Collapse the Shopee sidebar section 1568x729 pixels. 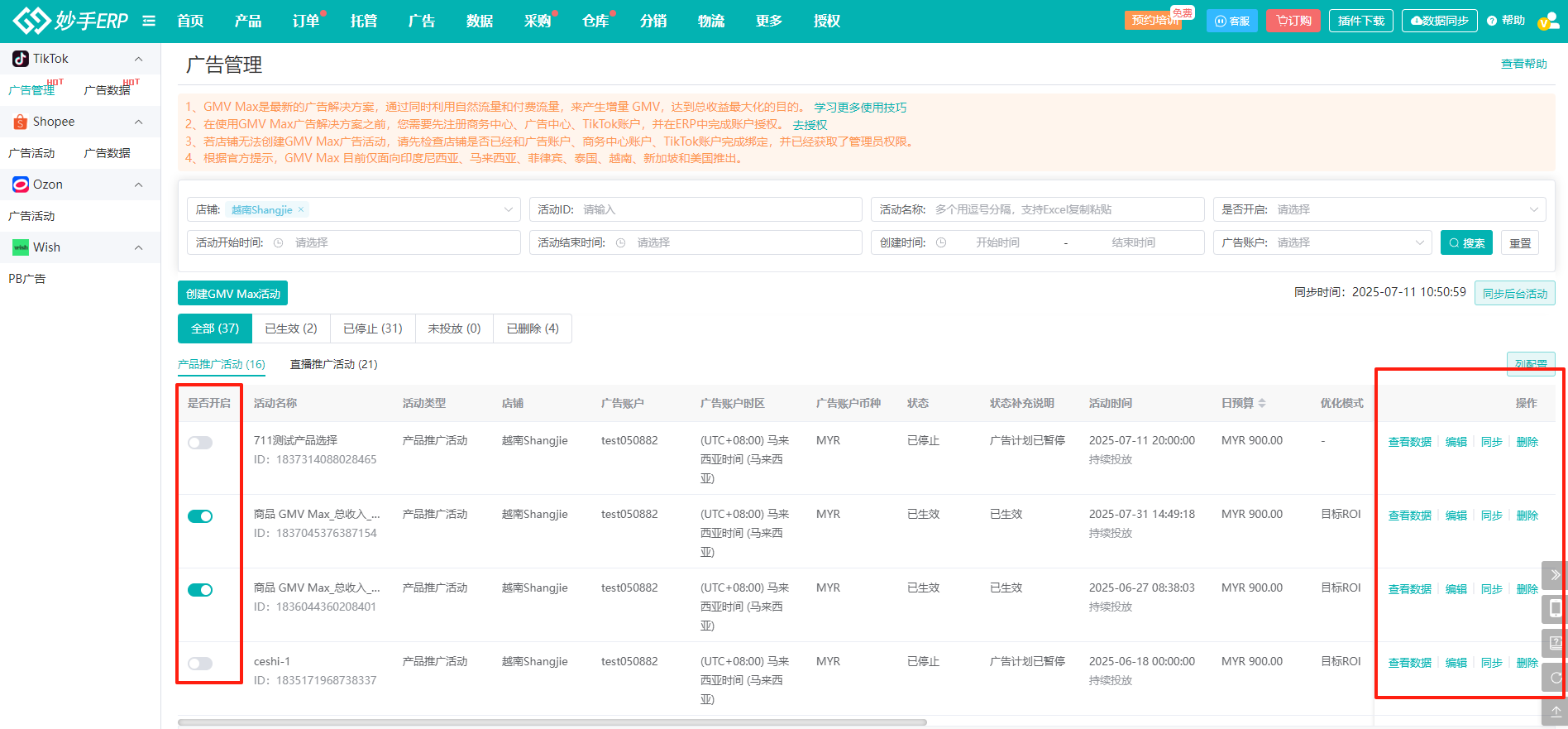(139, 122)
